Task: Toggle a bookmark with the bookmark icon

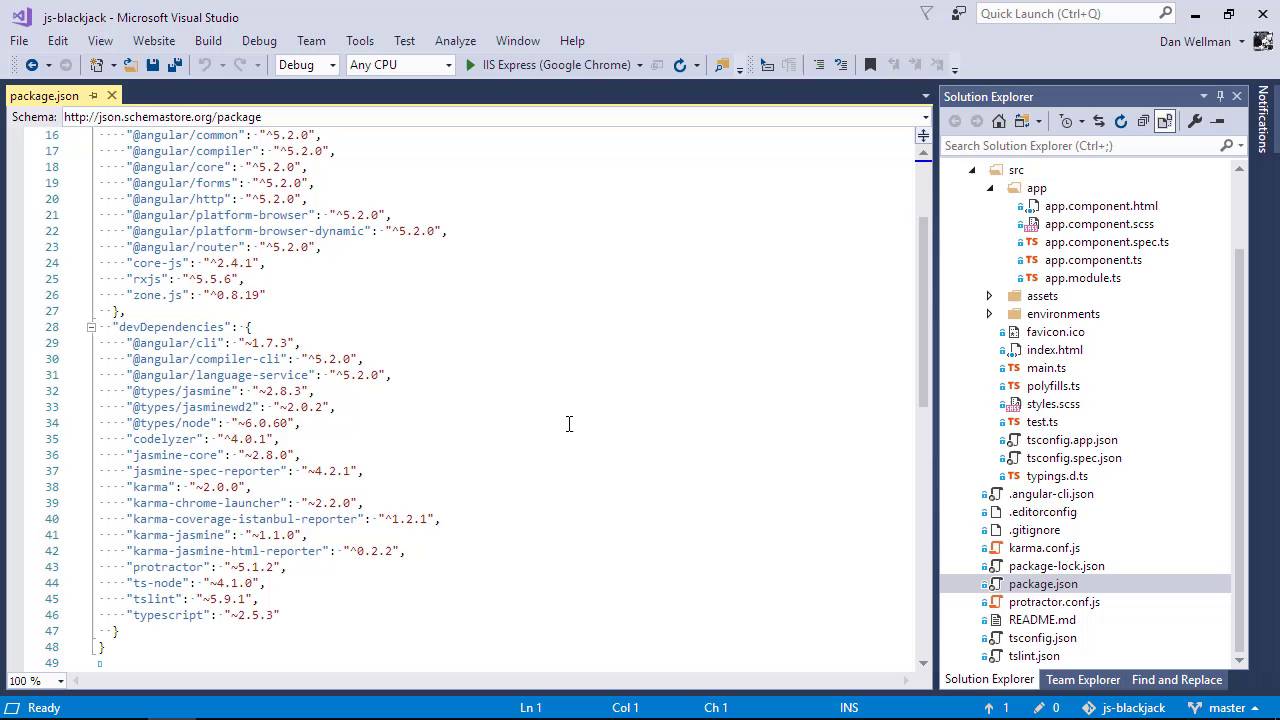Action: pos(870,65)
